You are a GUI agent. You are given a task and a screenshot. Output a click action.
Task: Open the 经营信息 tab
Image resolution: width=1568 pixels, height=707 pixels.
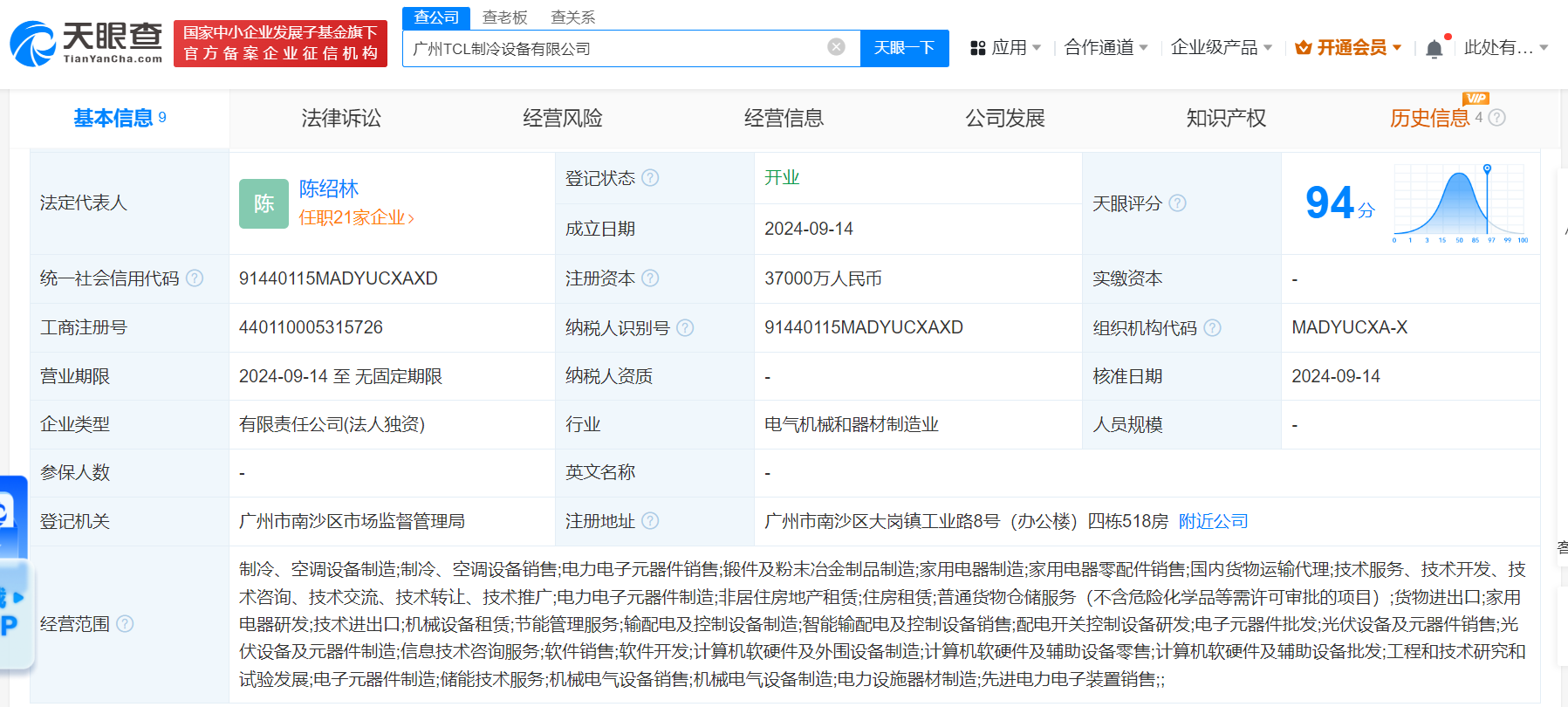click(784, 118)
